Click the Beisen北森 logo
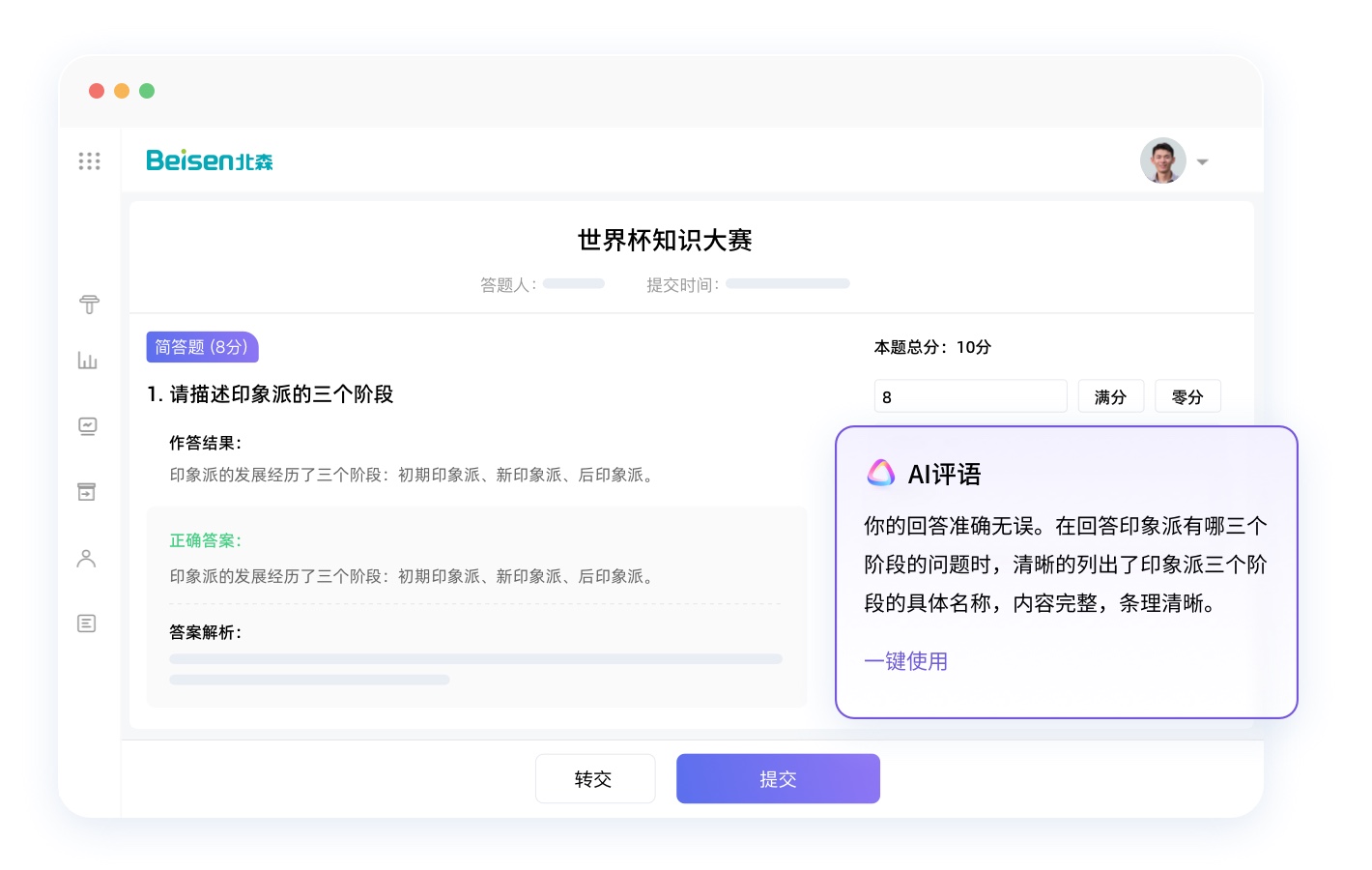 tap(210, 160)
